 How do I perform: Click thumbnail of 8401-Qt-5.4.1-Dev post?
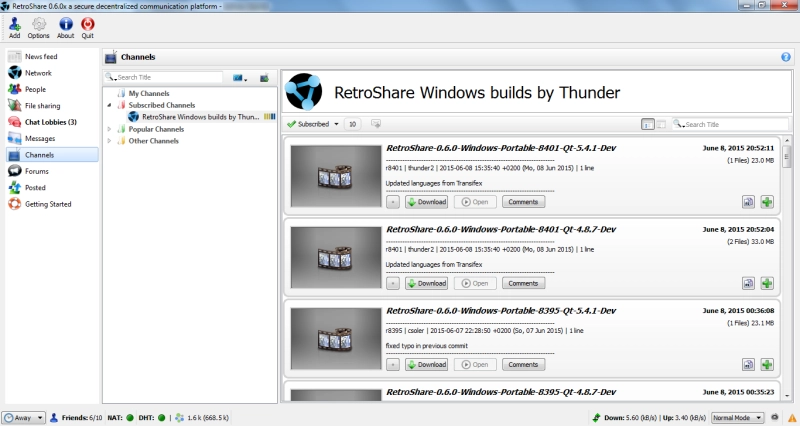coord(336,176)
